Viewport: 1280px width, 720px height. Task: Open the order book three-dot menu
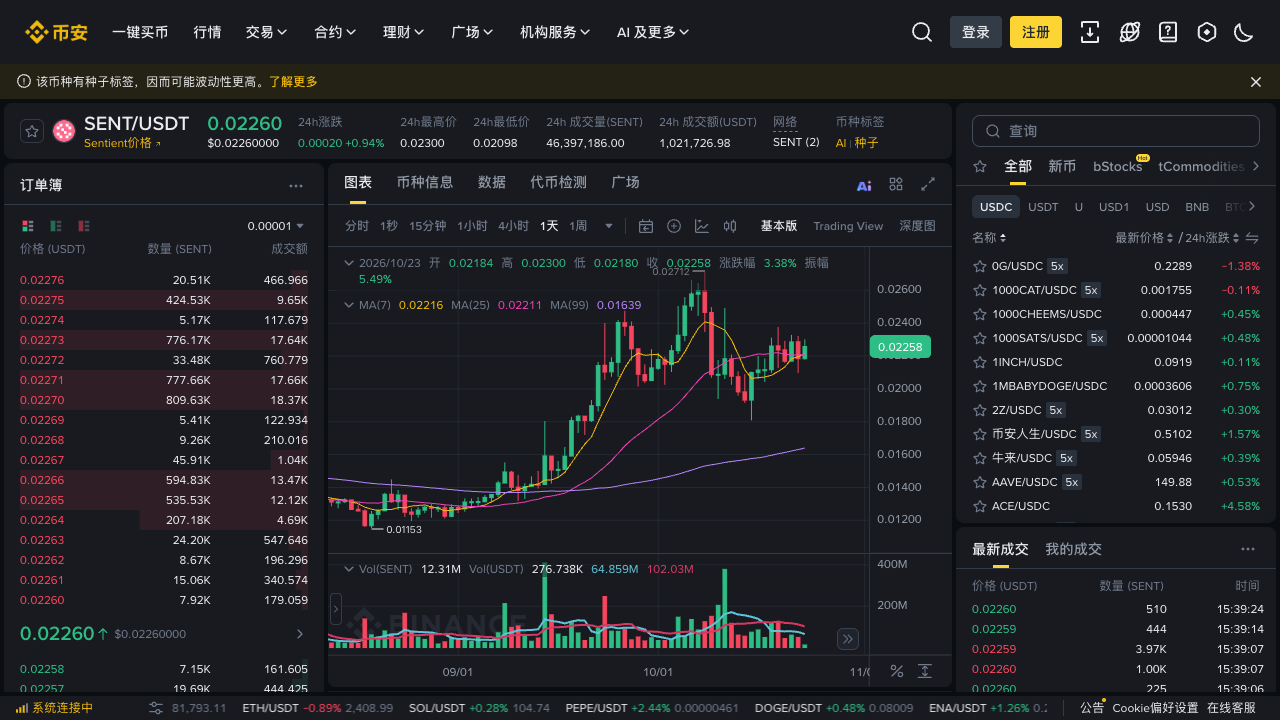click(x=296, y=185)
